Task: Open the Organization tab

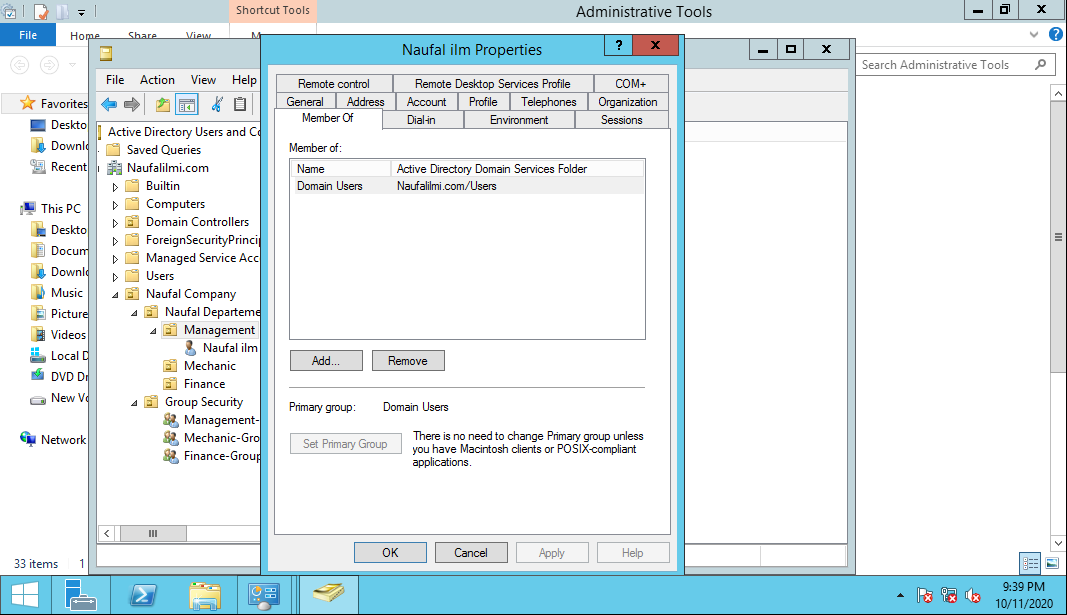Action: point(627,101)
